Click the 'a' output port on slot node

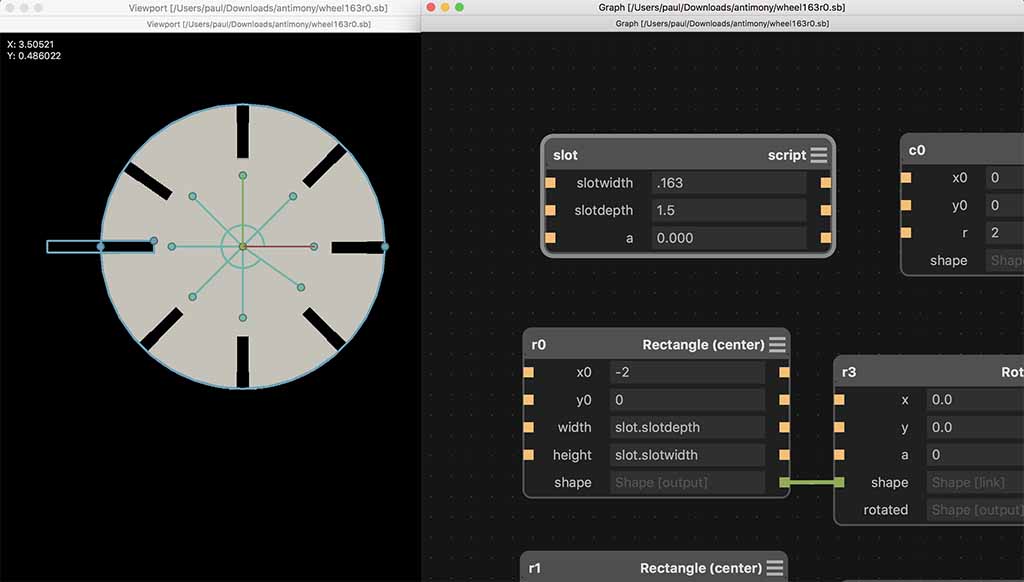[825, 238]
